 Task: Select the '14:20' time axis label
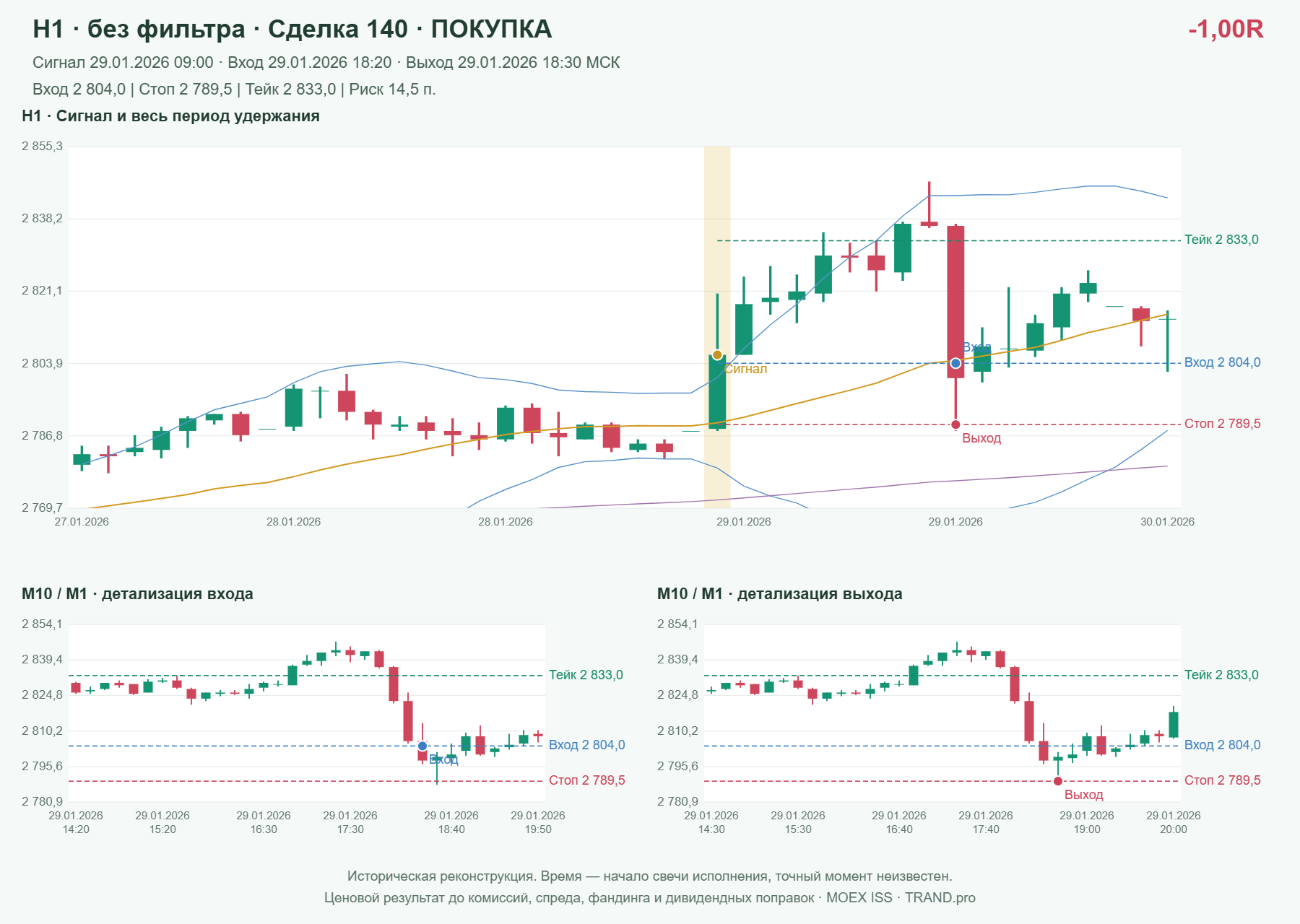coord(76,829)
